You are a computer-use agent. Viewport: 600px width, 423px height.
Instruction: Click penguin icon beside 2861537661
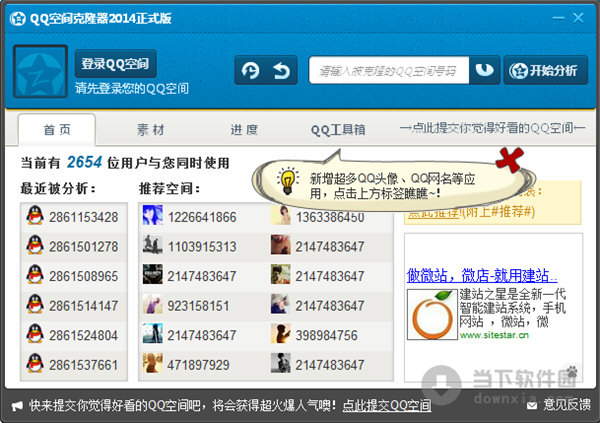pyautogui.click(x=35, y=363)
